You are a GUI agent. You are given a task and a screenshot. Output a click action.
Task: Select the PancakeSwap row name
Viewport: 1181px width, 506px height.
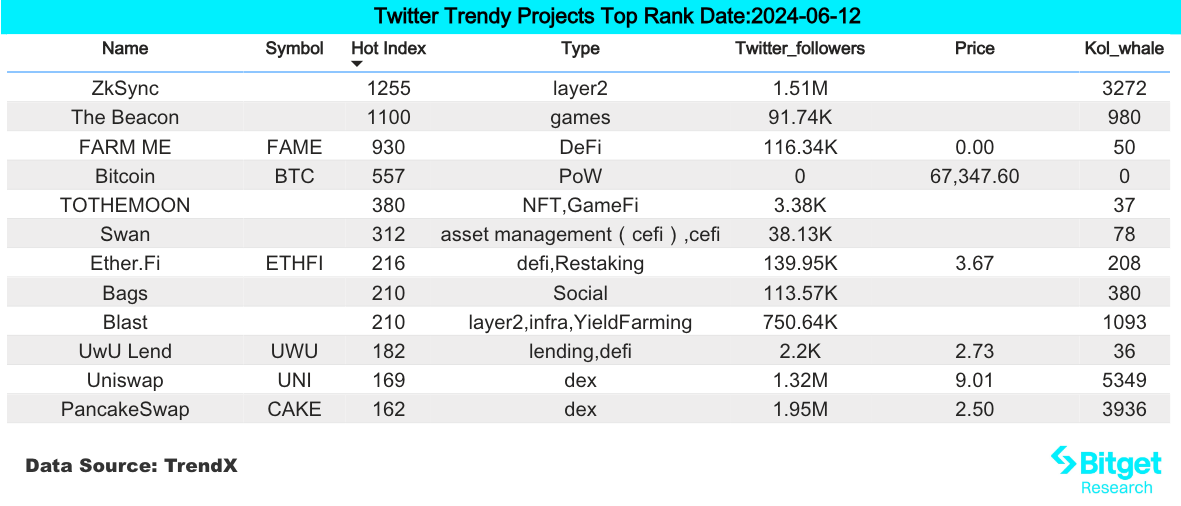click(125, 410)
